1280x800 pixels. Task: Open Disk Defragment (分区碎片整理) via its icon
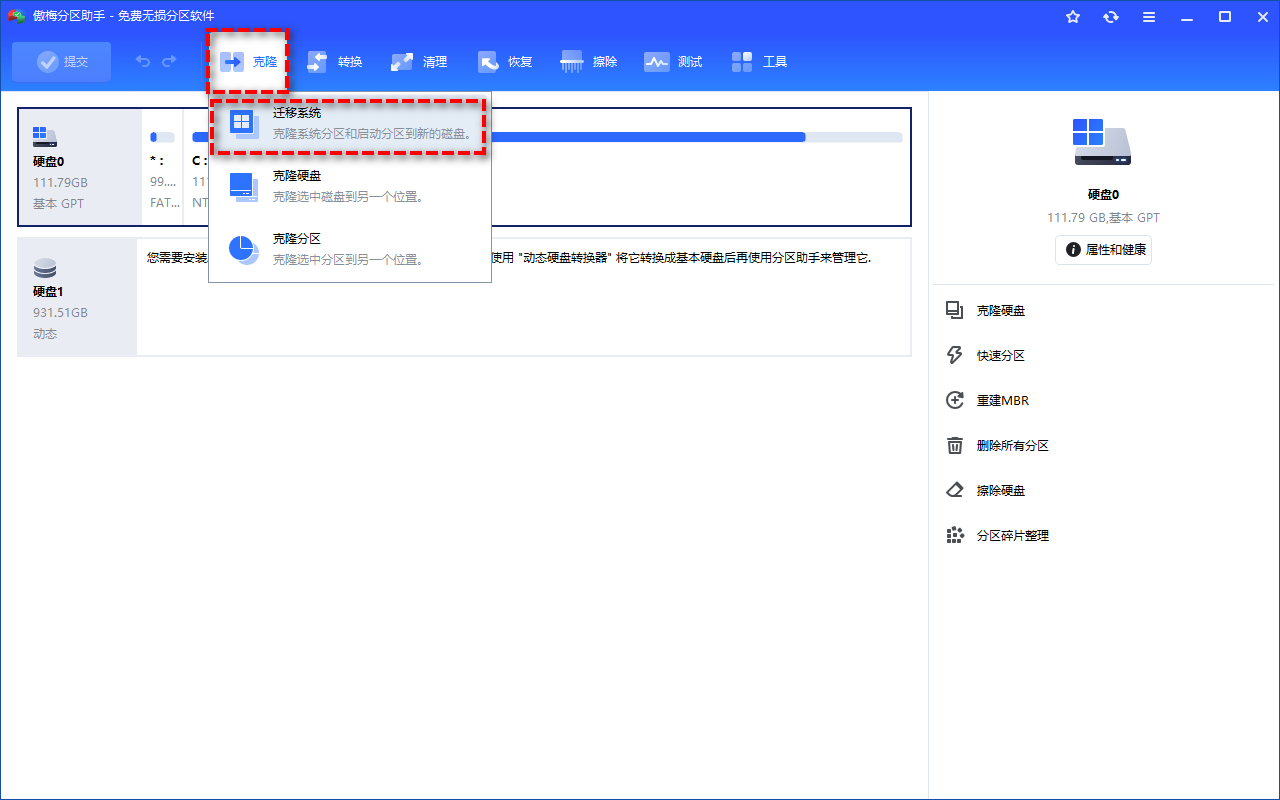[x=955, y=535]
